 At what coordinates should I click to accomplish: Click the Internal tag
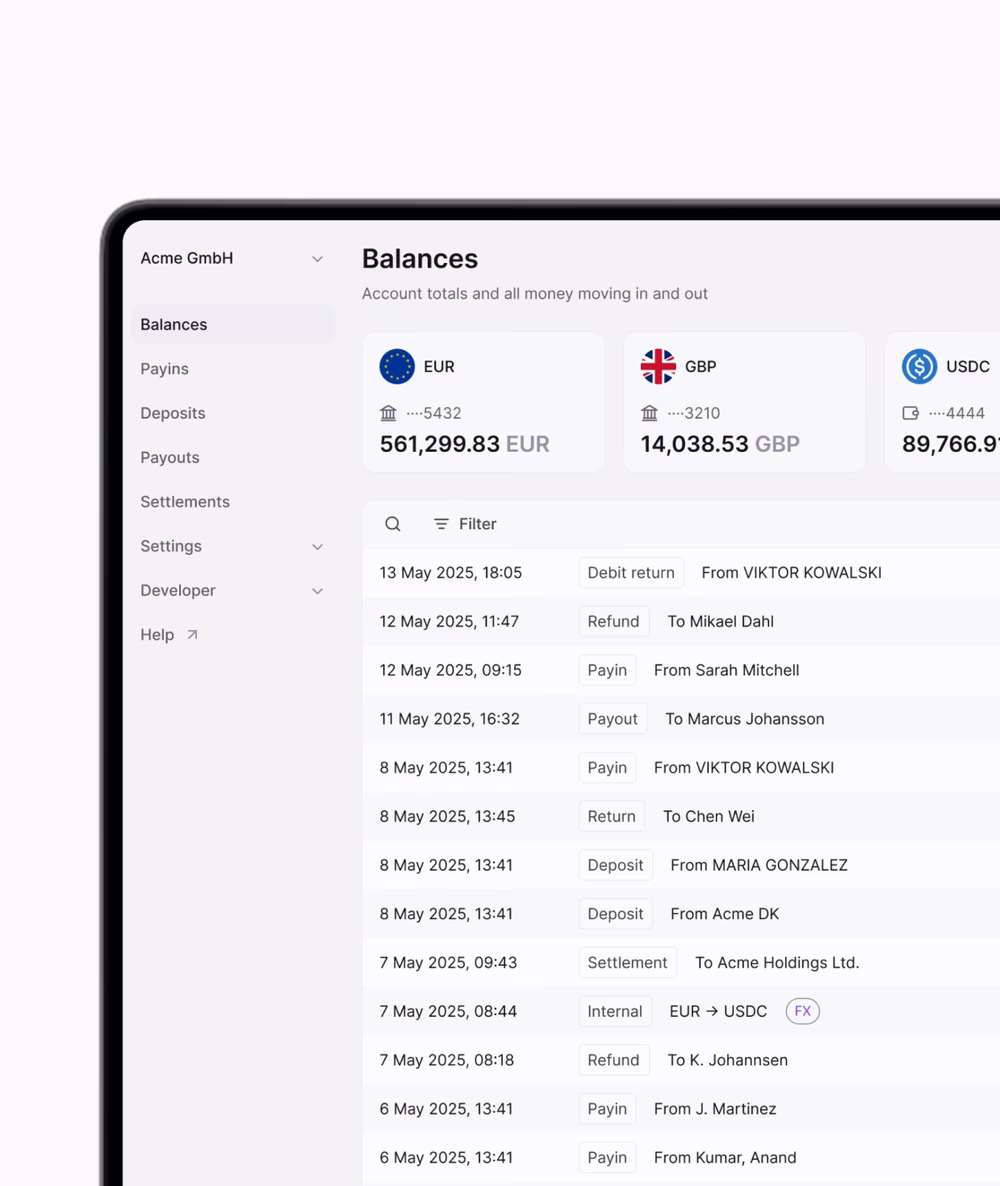coord(615,1011)
